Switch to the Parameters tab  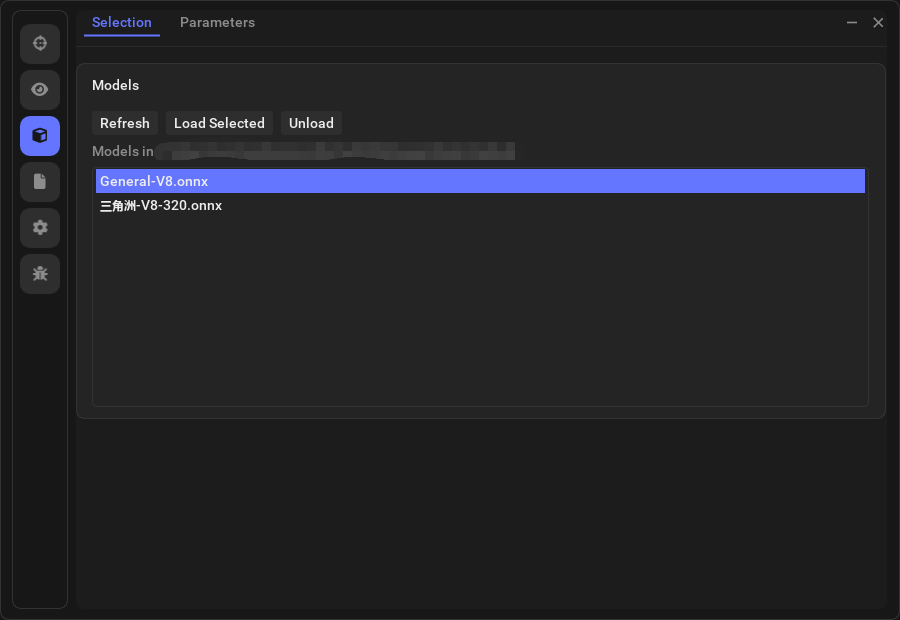coord(217,22)
